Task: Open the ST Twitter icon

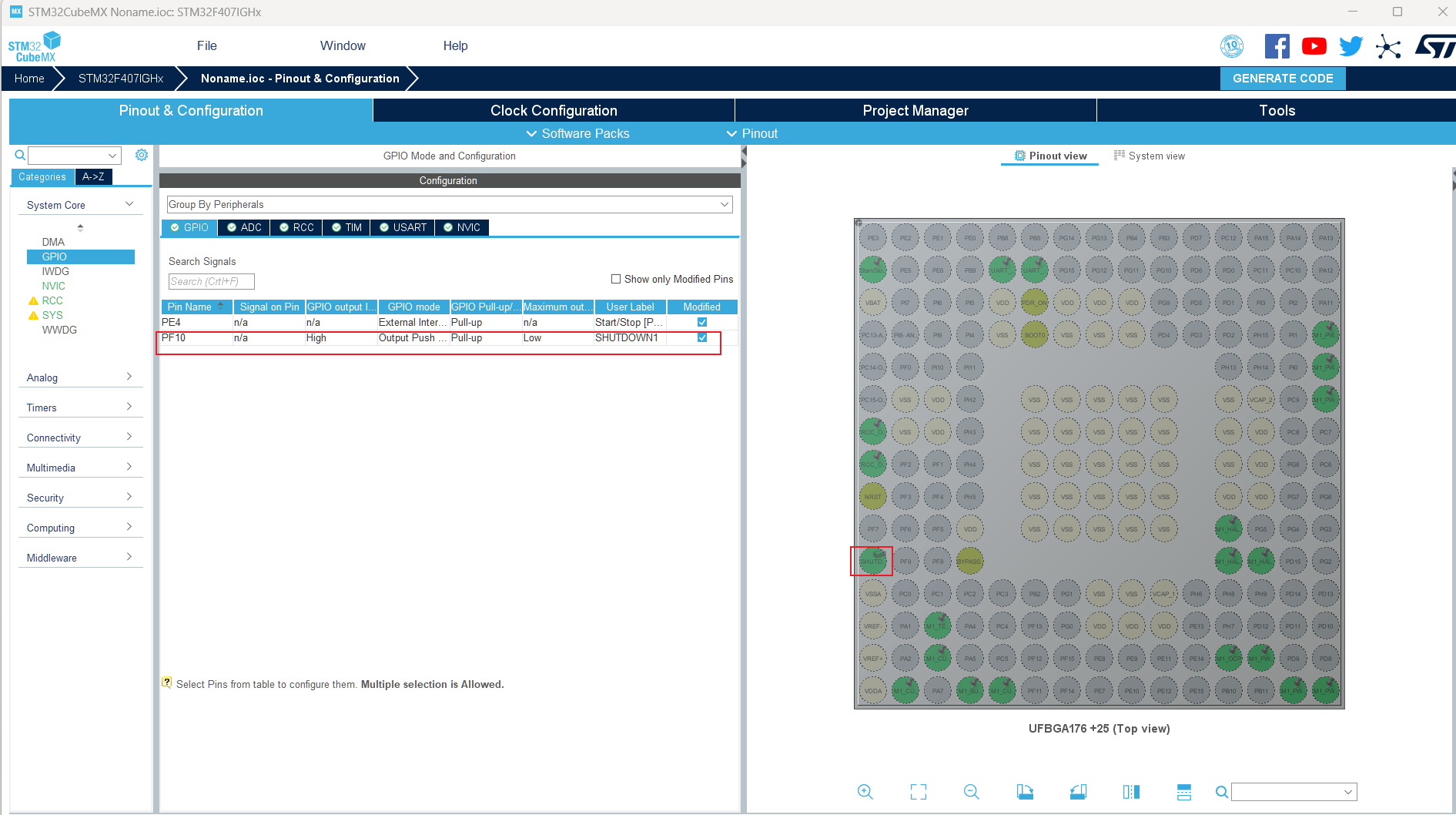Action: coord(1351,46)
